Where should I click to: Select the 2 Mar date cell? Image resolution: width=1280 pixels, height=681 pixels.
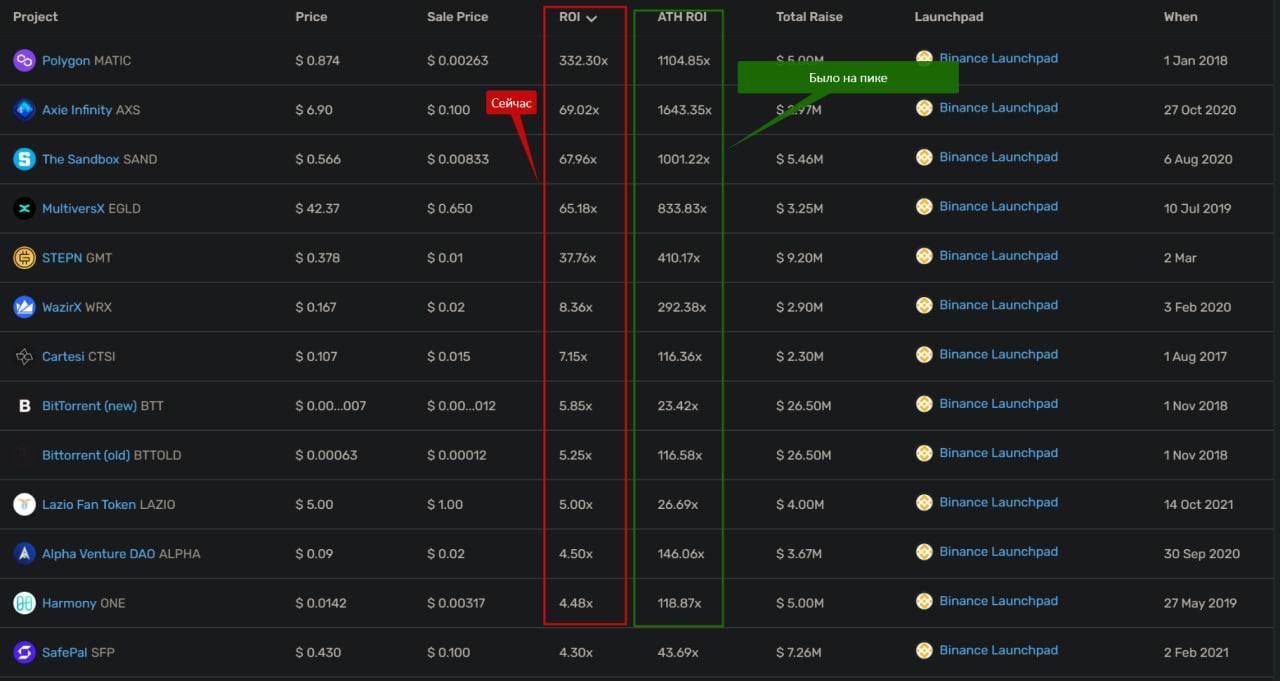coord(1180,258)
